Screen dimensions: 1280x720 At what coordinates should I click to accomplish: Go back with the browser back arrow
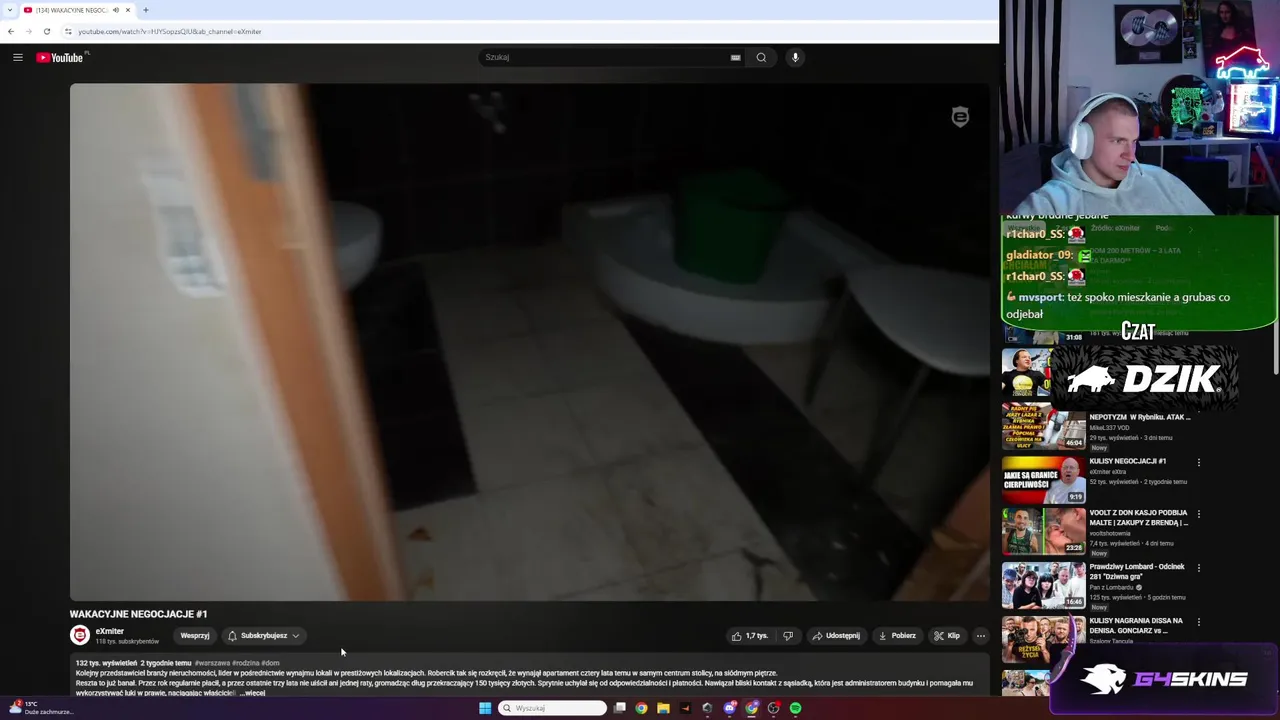[10, 31]
